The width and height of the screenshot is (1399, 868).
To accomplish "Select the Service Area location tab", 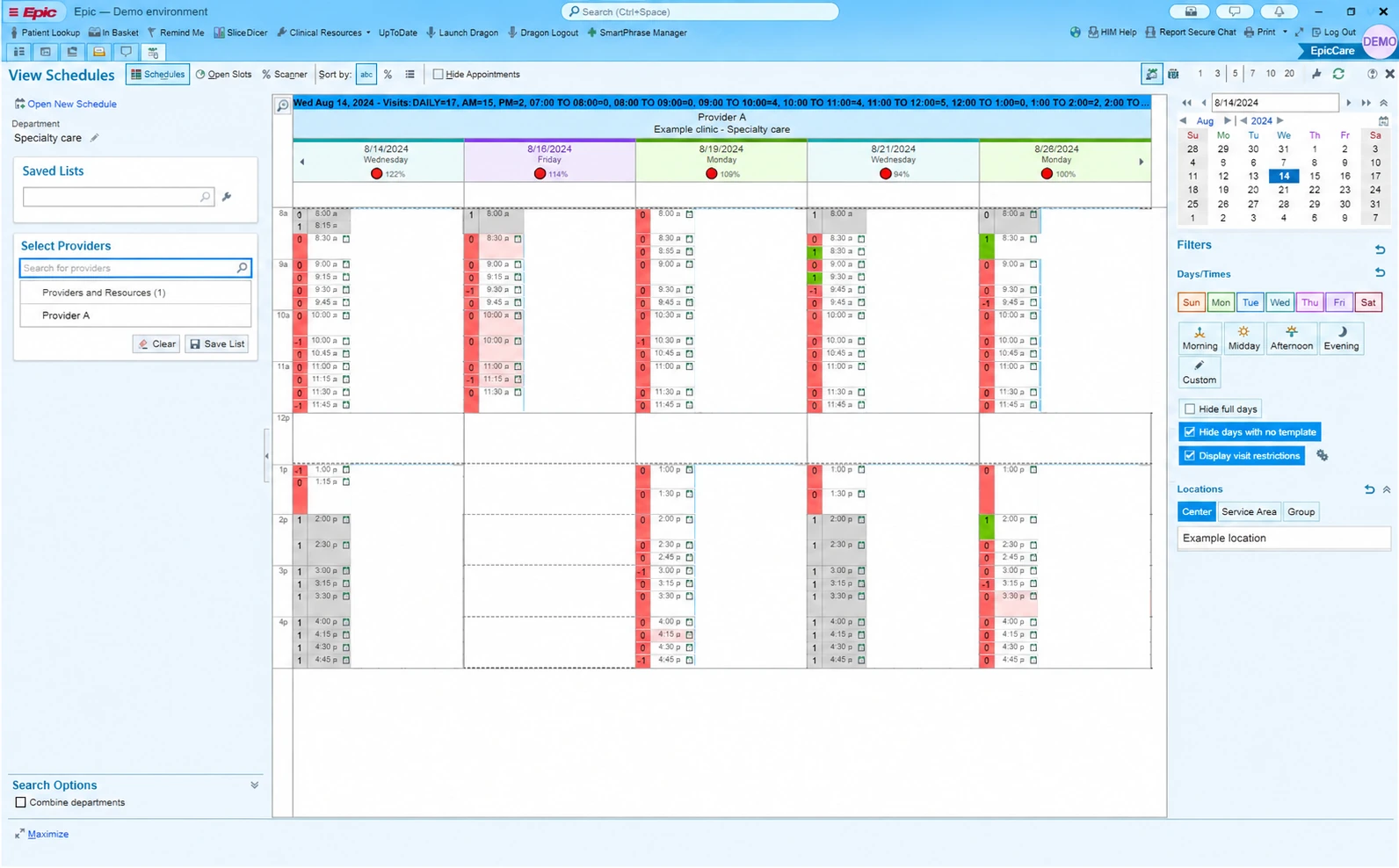I will pos(1249,512).
